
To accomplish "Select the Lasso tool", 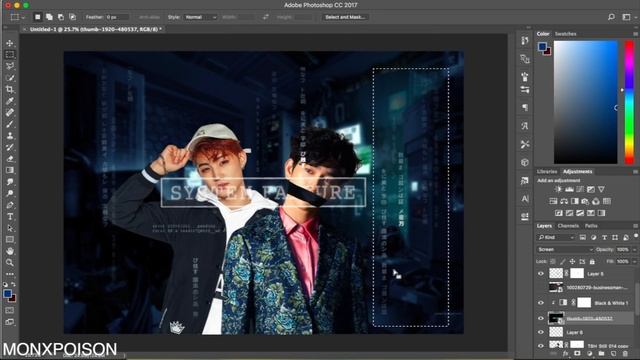I will 10,66.
